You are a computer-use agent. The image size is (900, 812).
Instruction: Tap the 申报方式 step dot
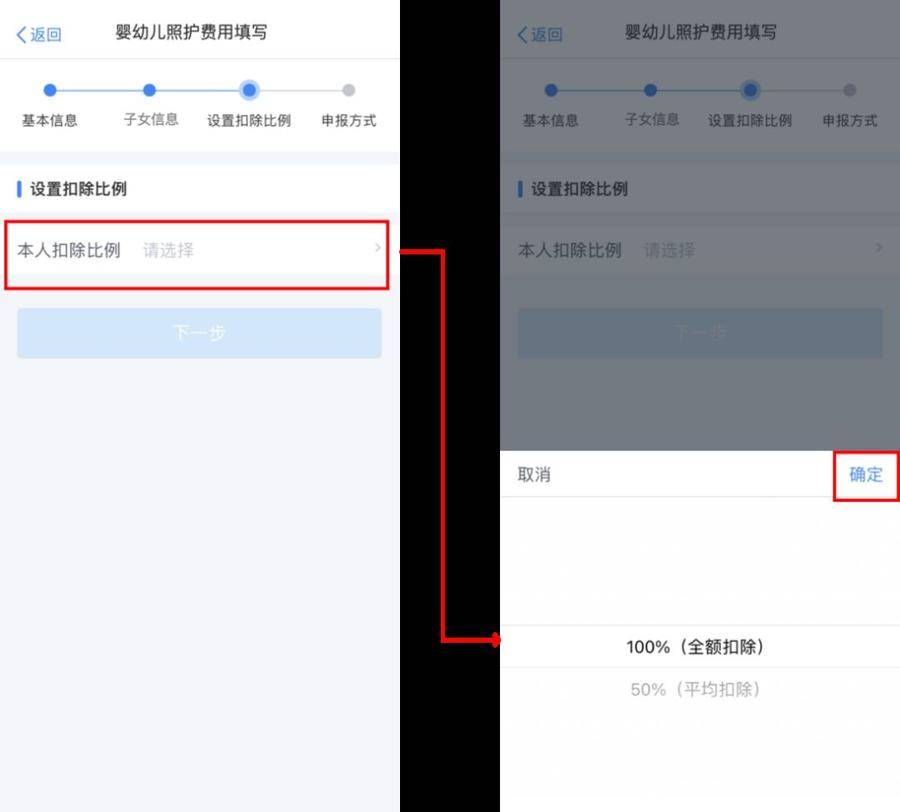348,89
